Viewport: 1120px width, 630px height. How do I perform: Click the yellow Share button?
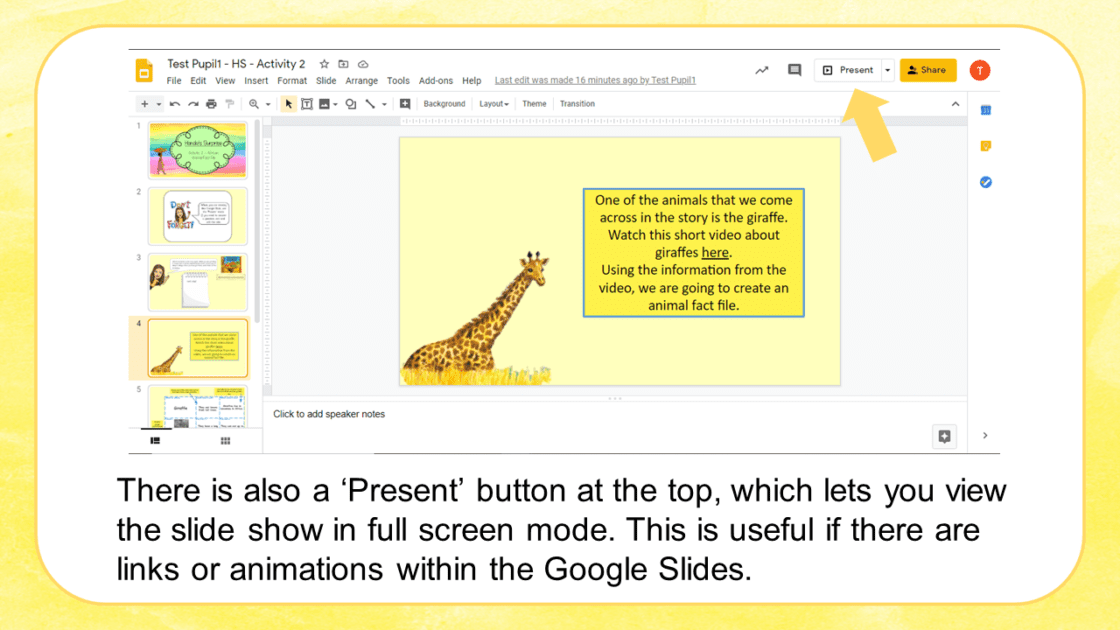click(928, 70)
